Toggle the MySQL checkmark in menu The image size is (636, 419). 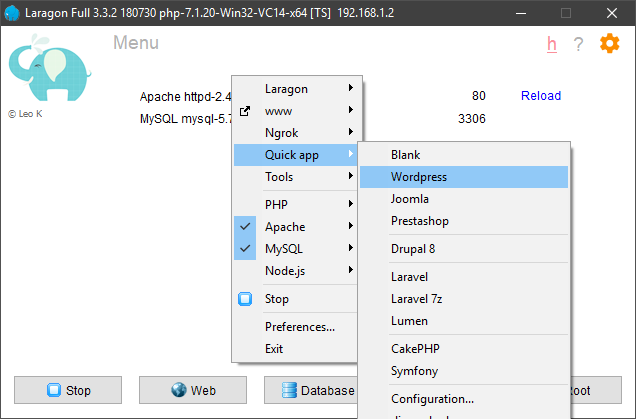click(x=245, y=248)
